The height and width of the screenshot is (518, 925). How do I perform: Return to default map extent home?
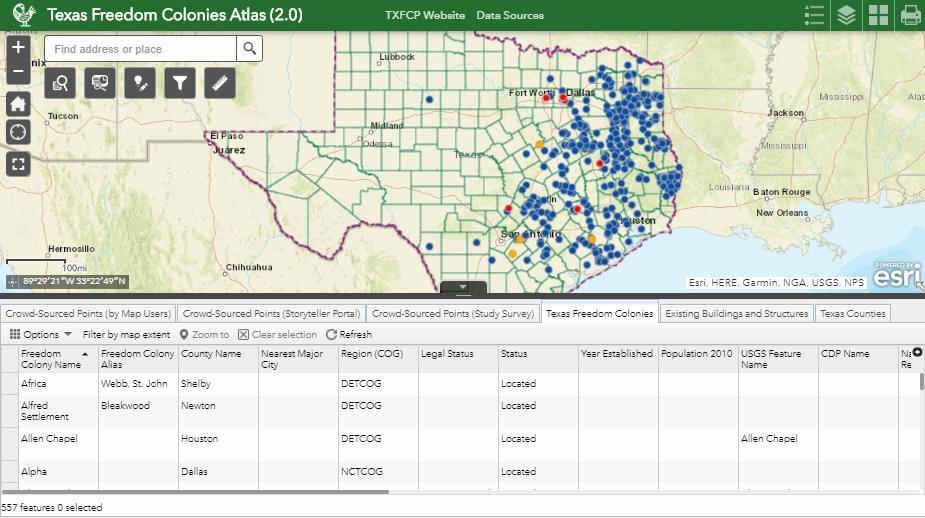[18, 104]
